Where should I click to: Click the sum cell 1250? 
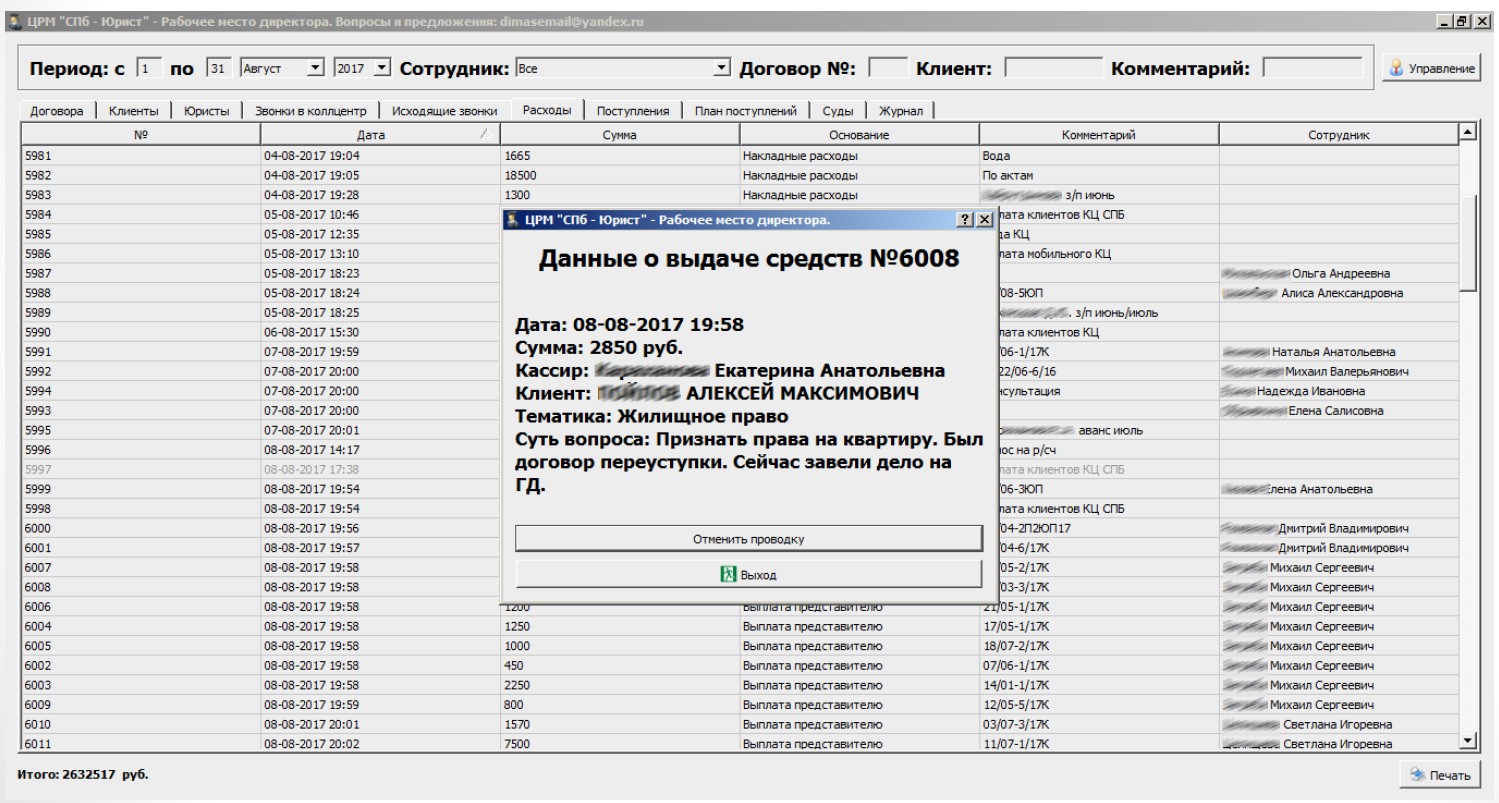pyautogui.click(x=620, y=625)
